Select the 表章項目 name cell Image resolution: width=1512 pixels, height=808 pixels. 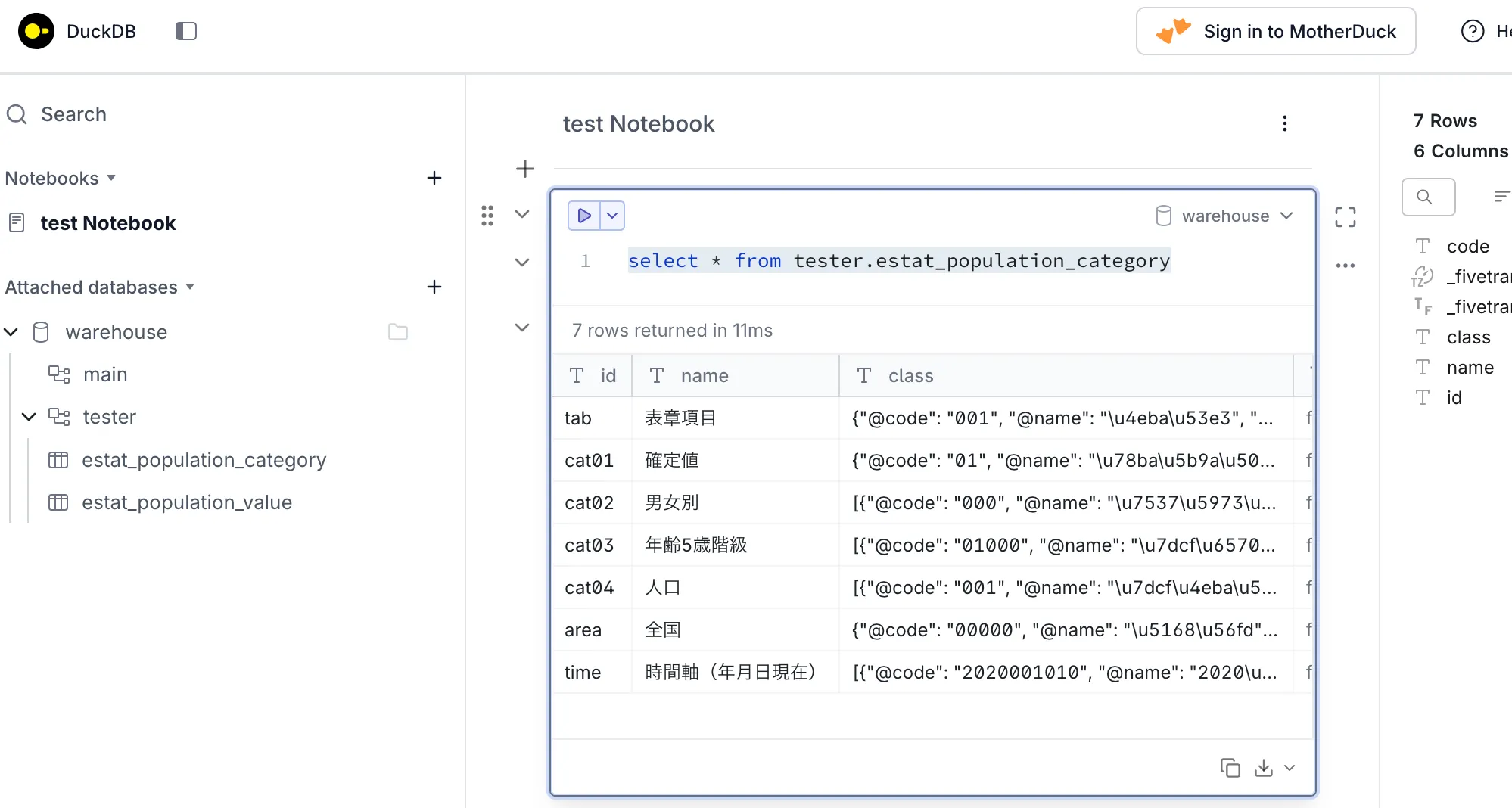click(x=736, y=418)
